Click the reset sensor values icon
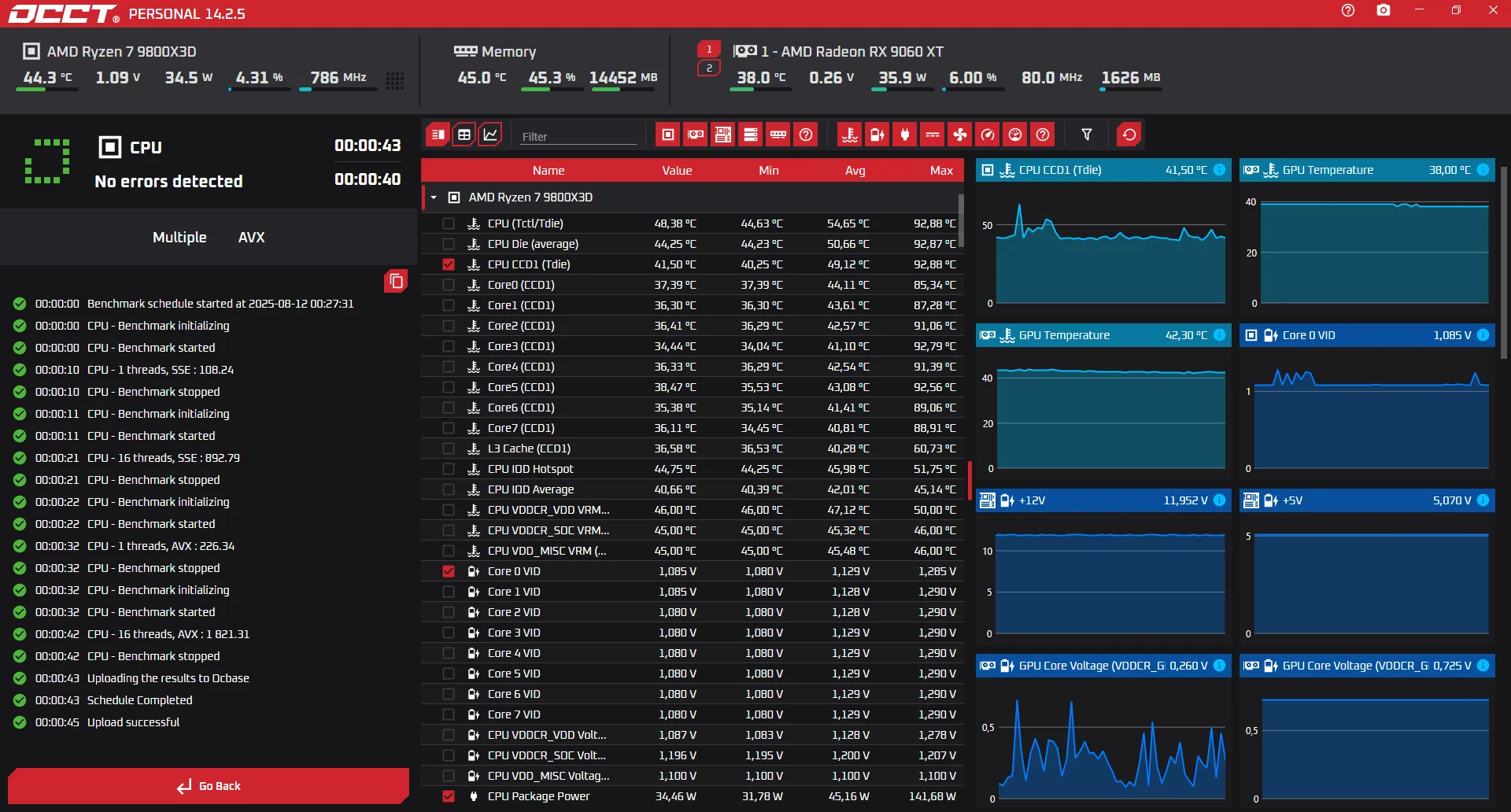The width and height of the screenshot is (1511, 812). tap(1129, 135)
